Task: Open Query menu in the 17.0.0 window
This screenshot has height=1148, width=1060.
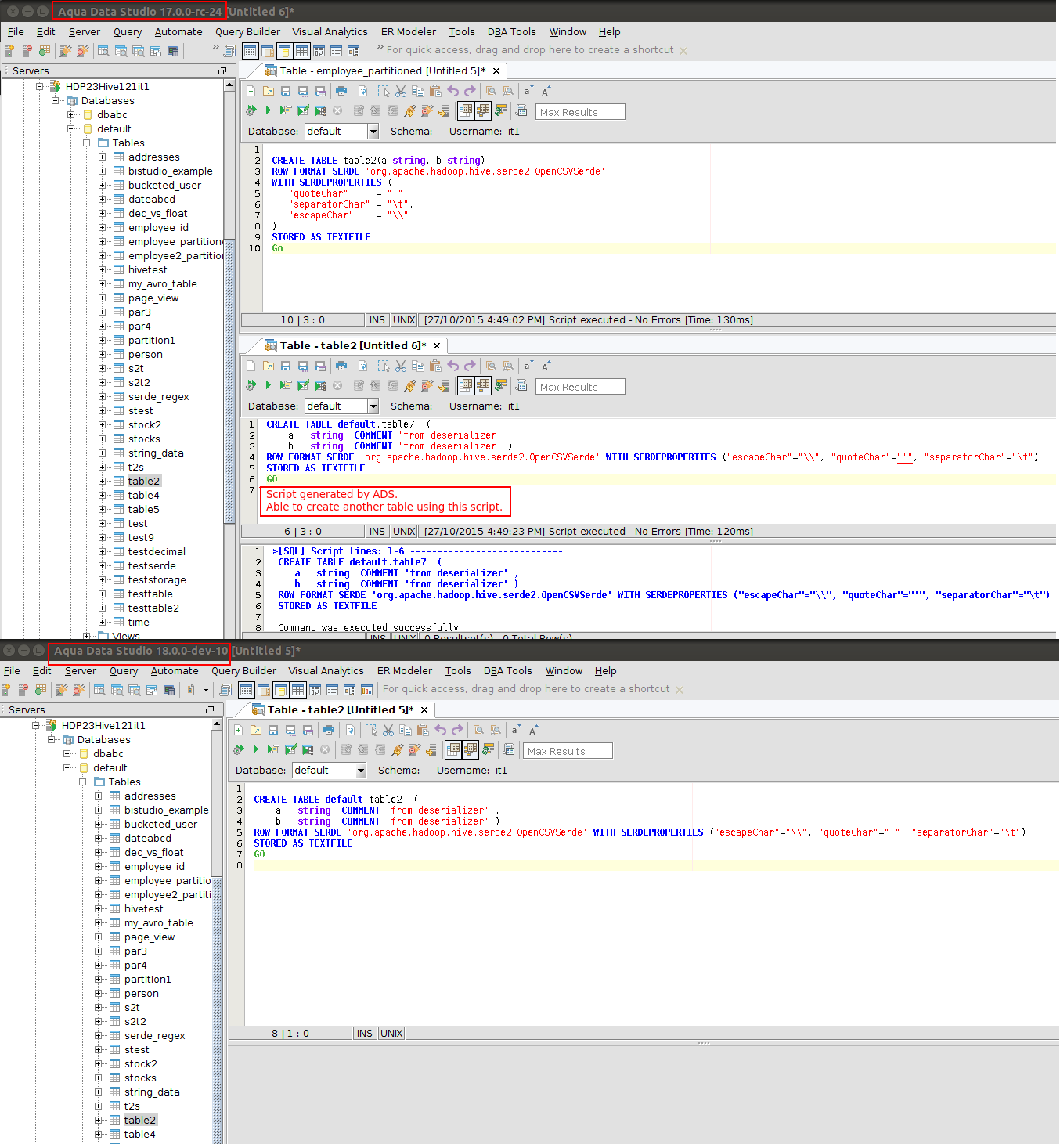Action: 128,32
